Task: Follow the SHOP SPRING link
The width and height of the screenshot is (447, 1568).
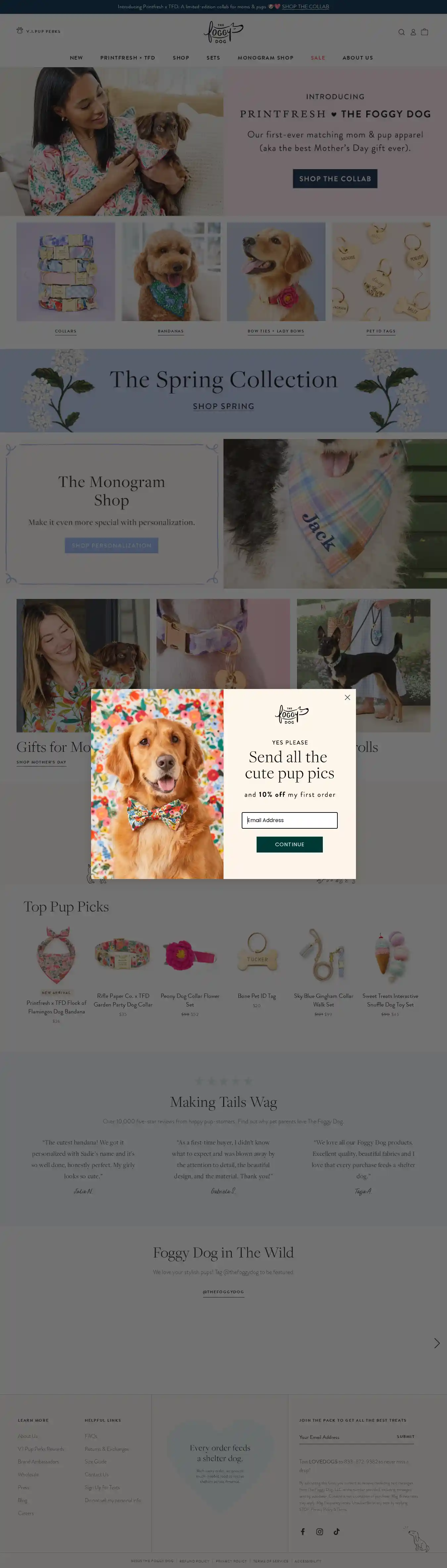Action: point(224,406)
